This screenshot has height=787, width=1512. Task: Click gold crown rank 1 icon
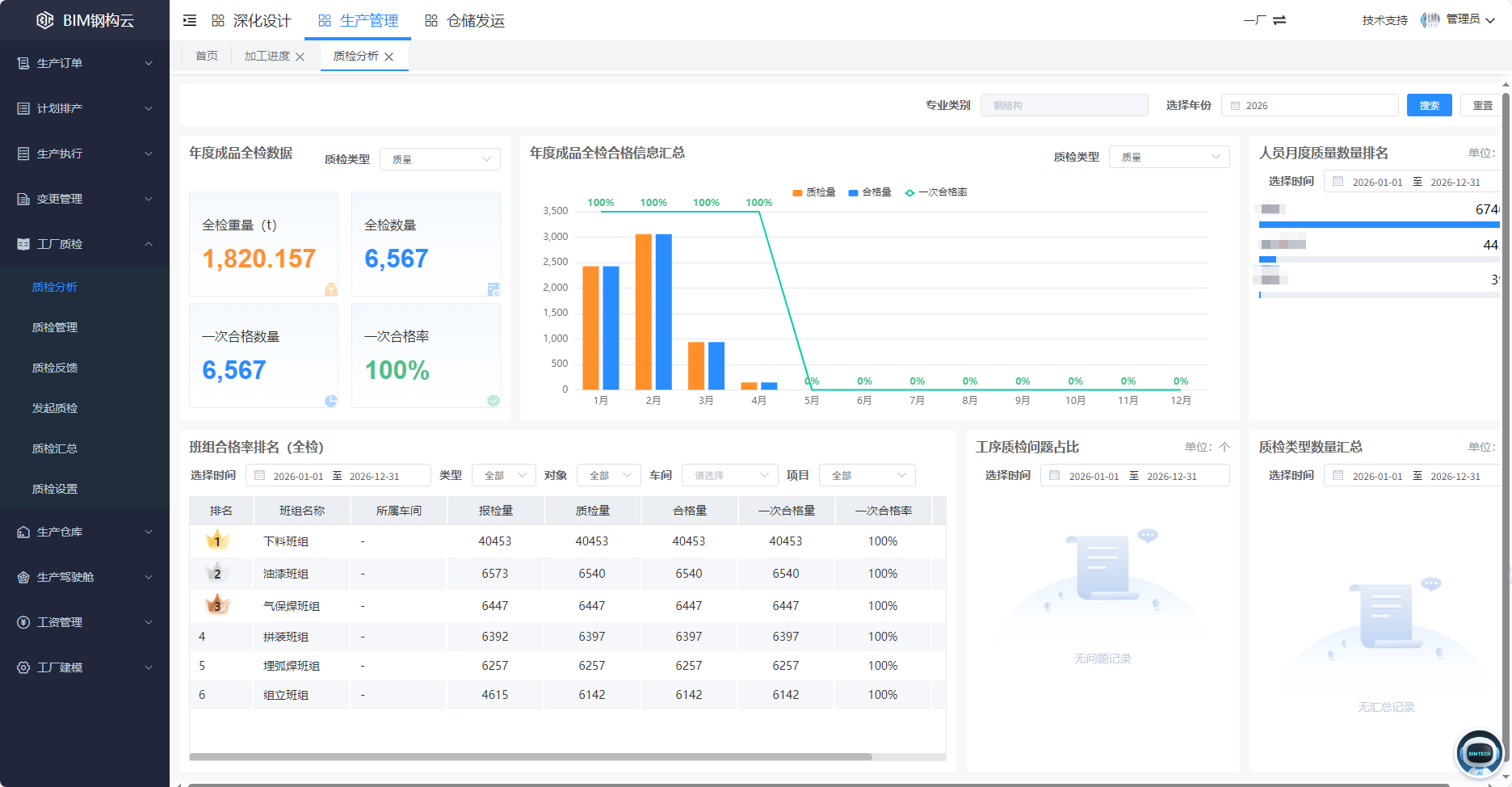tap(217, 540)
